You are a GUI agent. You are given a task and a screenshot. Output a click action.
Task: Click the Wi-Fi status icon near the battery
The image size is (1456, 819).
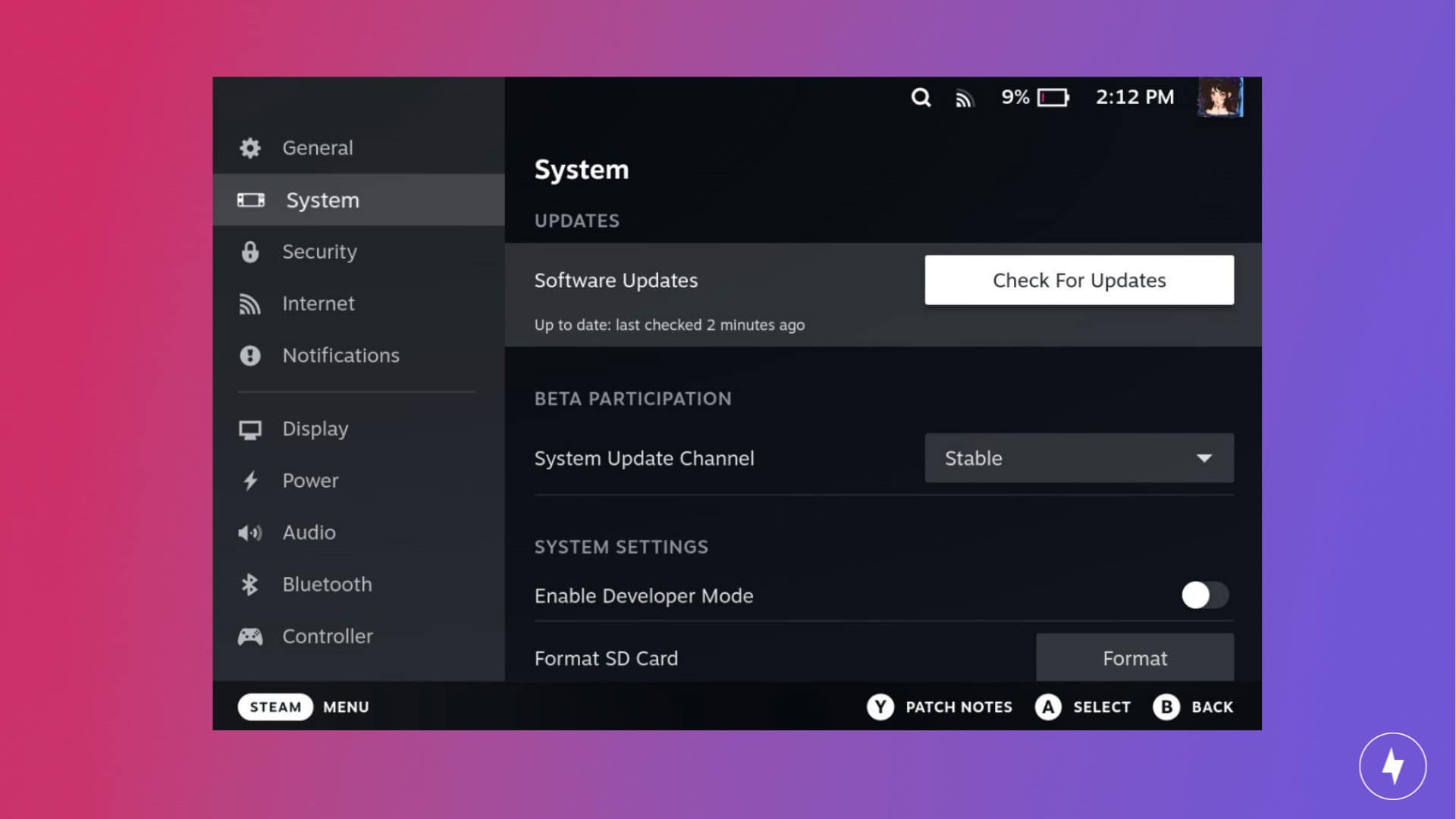[964, 98]
